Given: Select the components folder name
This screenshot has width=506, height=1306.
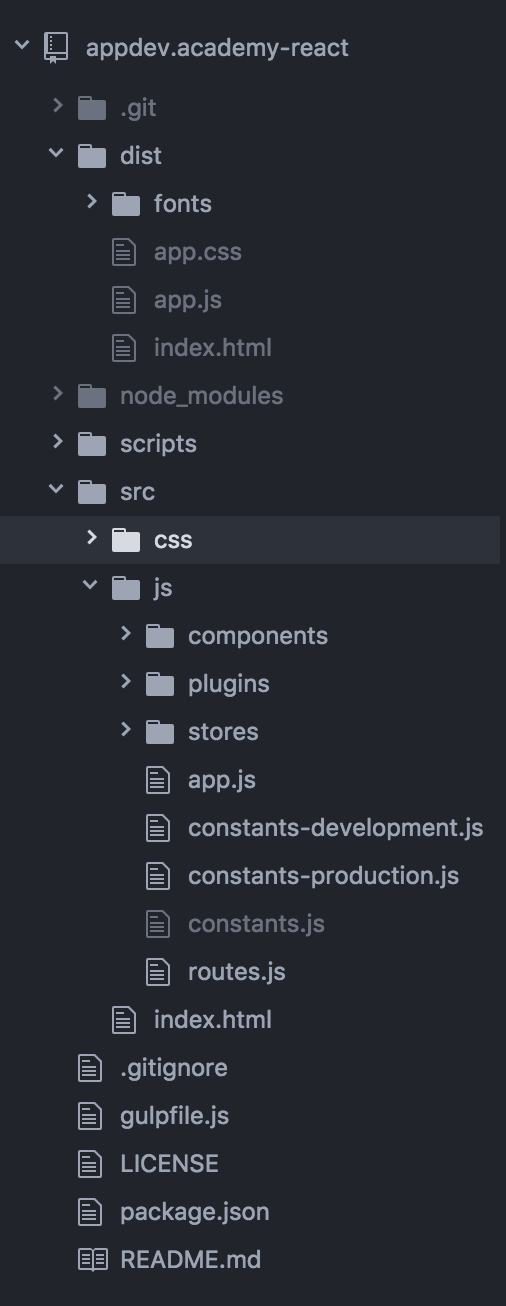Looking at the screenshot, I should click(x=258, y=636).
